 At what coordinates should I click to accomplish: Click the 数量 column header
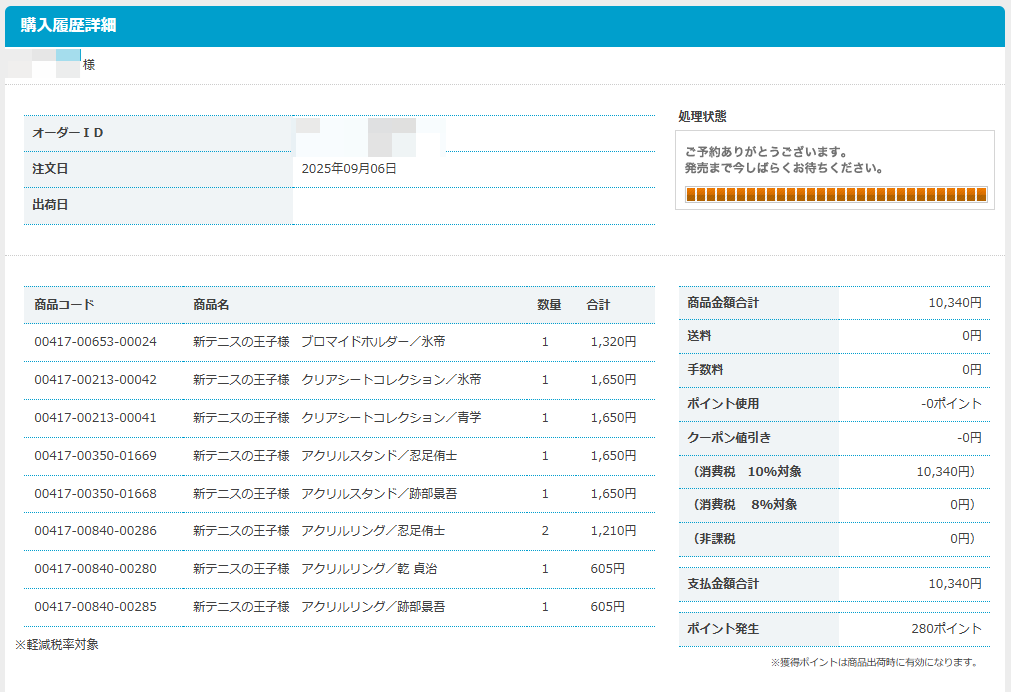549,305
